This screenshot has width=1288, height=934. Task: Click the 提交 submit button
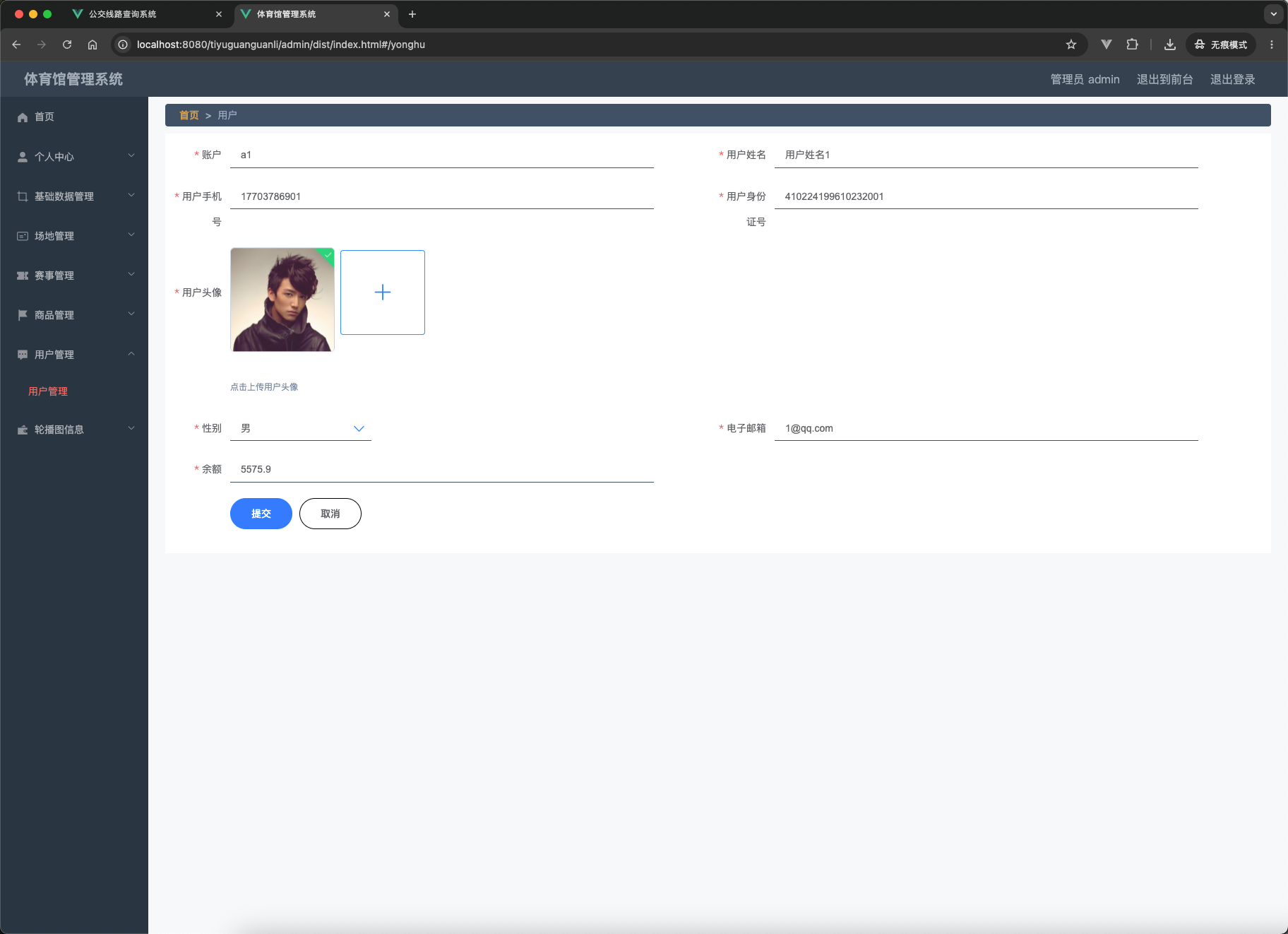pyautogui.click(x=261, y=514)
